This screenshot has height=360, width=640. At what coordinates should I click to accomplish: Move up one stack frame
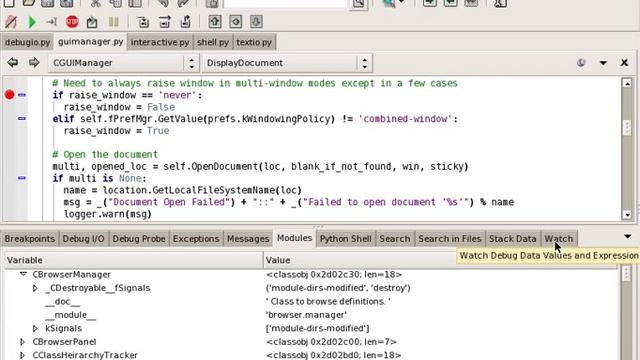tap(215, 22)
